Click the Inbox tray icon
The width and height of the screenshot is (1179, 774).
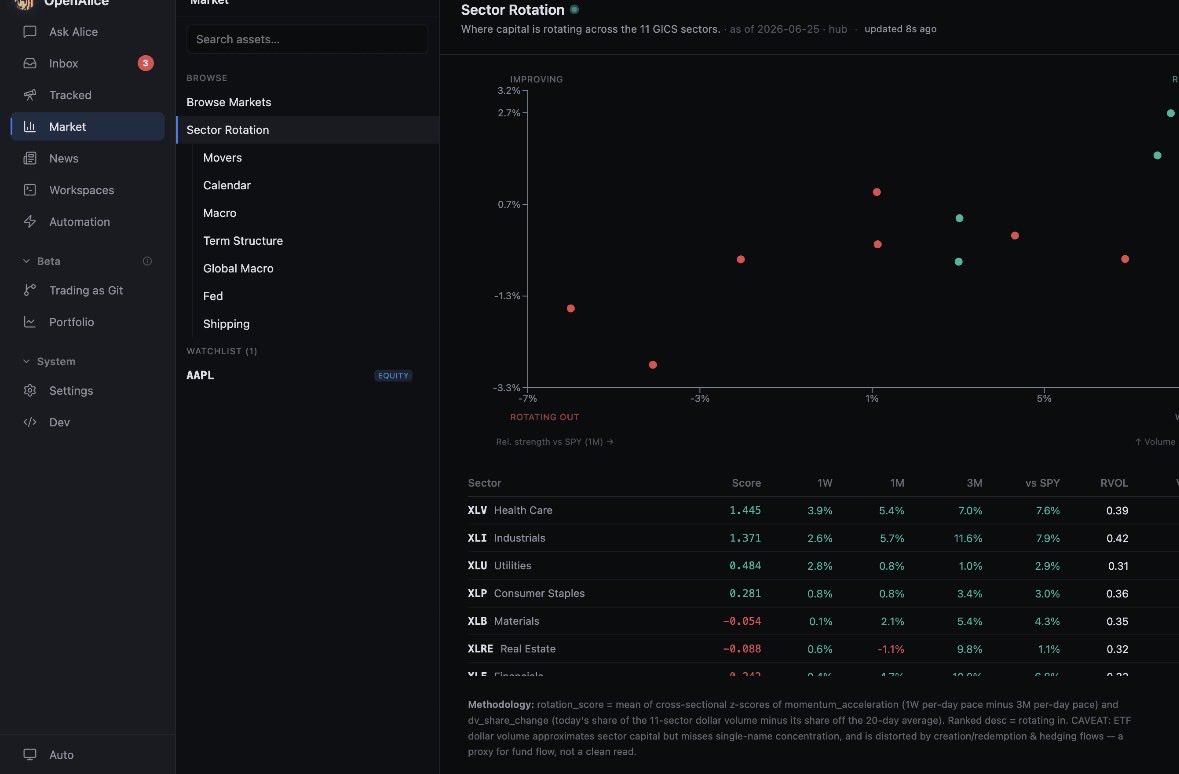(30, 63)
